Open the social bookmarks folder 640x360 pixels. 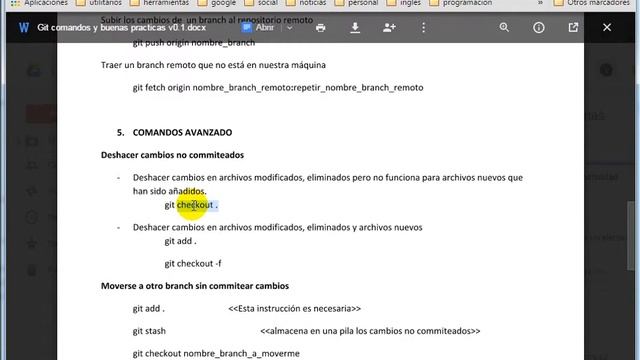click(x=261, y=3)
